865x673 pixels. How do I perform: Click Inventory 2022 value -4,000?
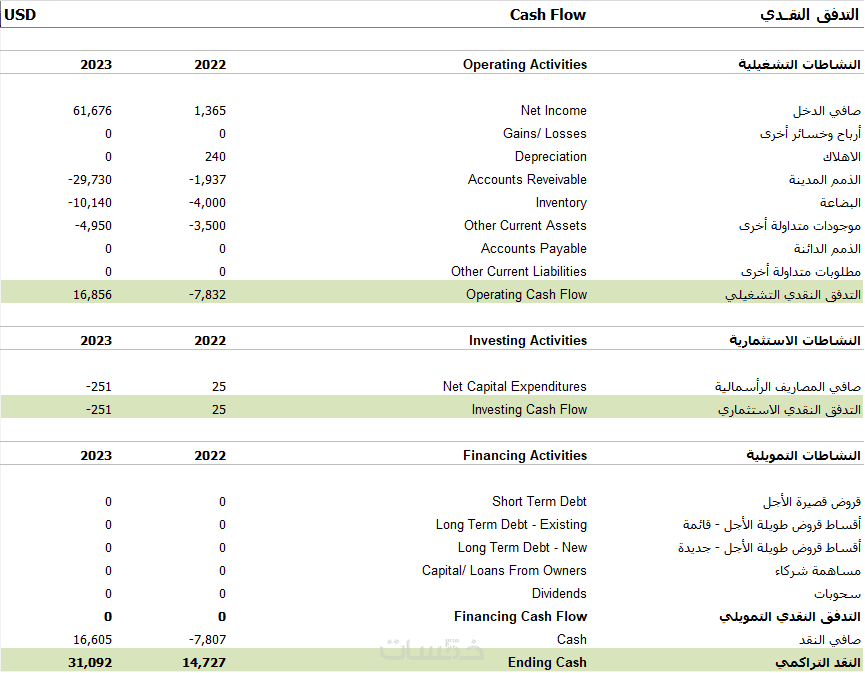pos(207,203)
